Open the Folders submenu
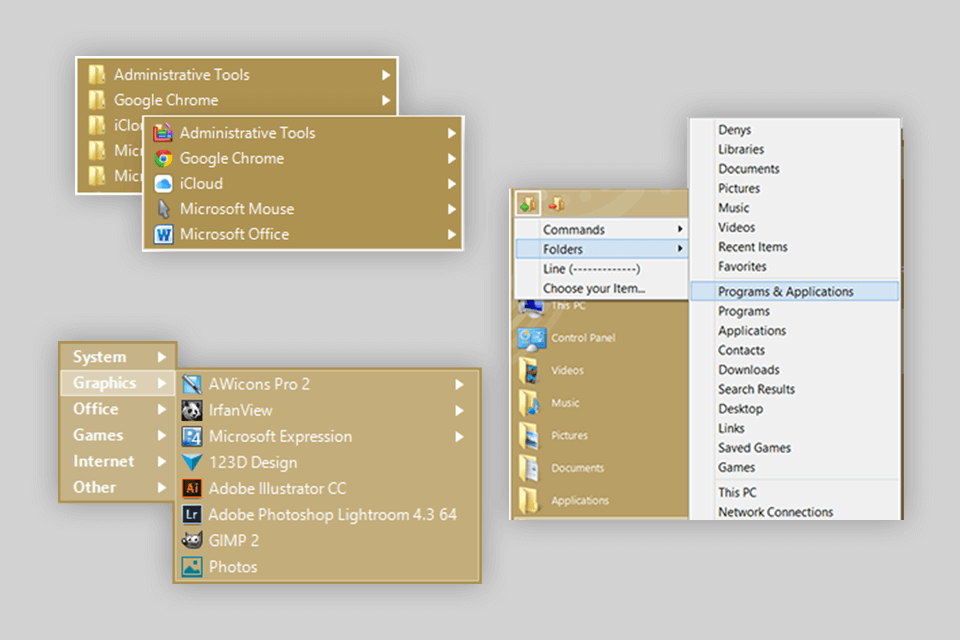 coord(602,249)
